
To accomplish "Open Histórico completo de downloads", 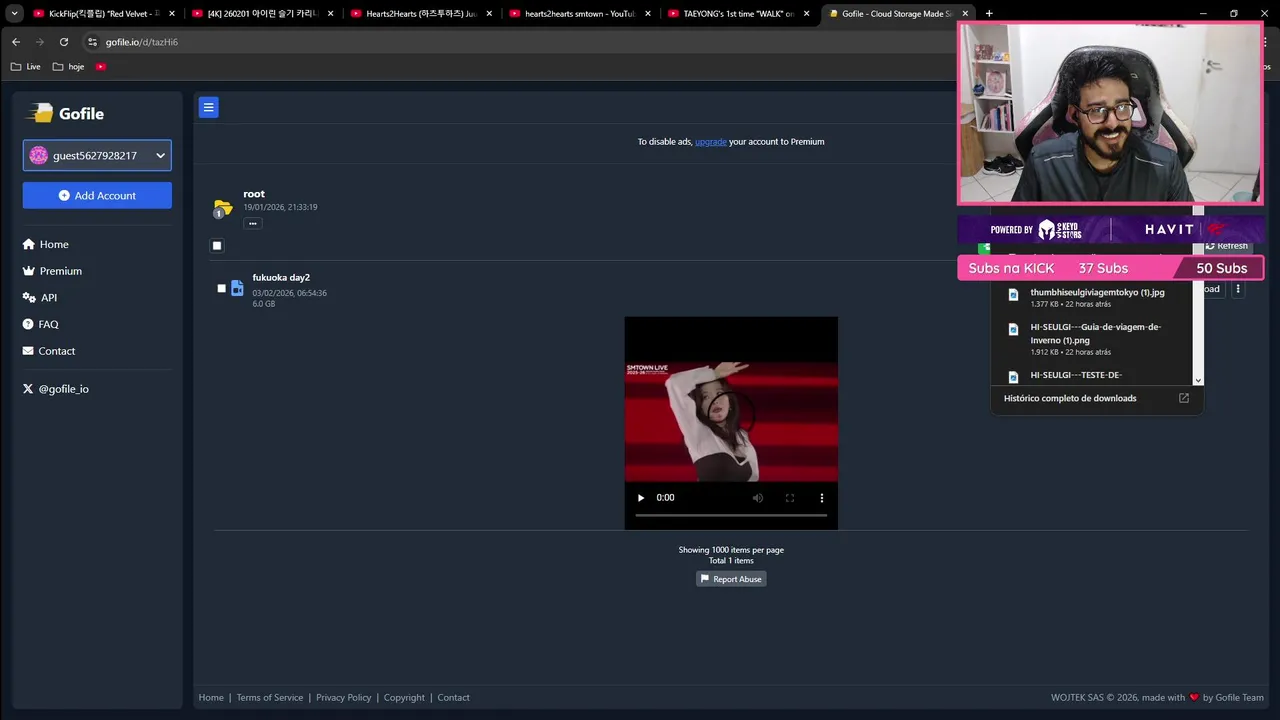I will point(1070,398).
